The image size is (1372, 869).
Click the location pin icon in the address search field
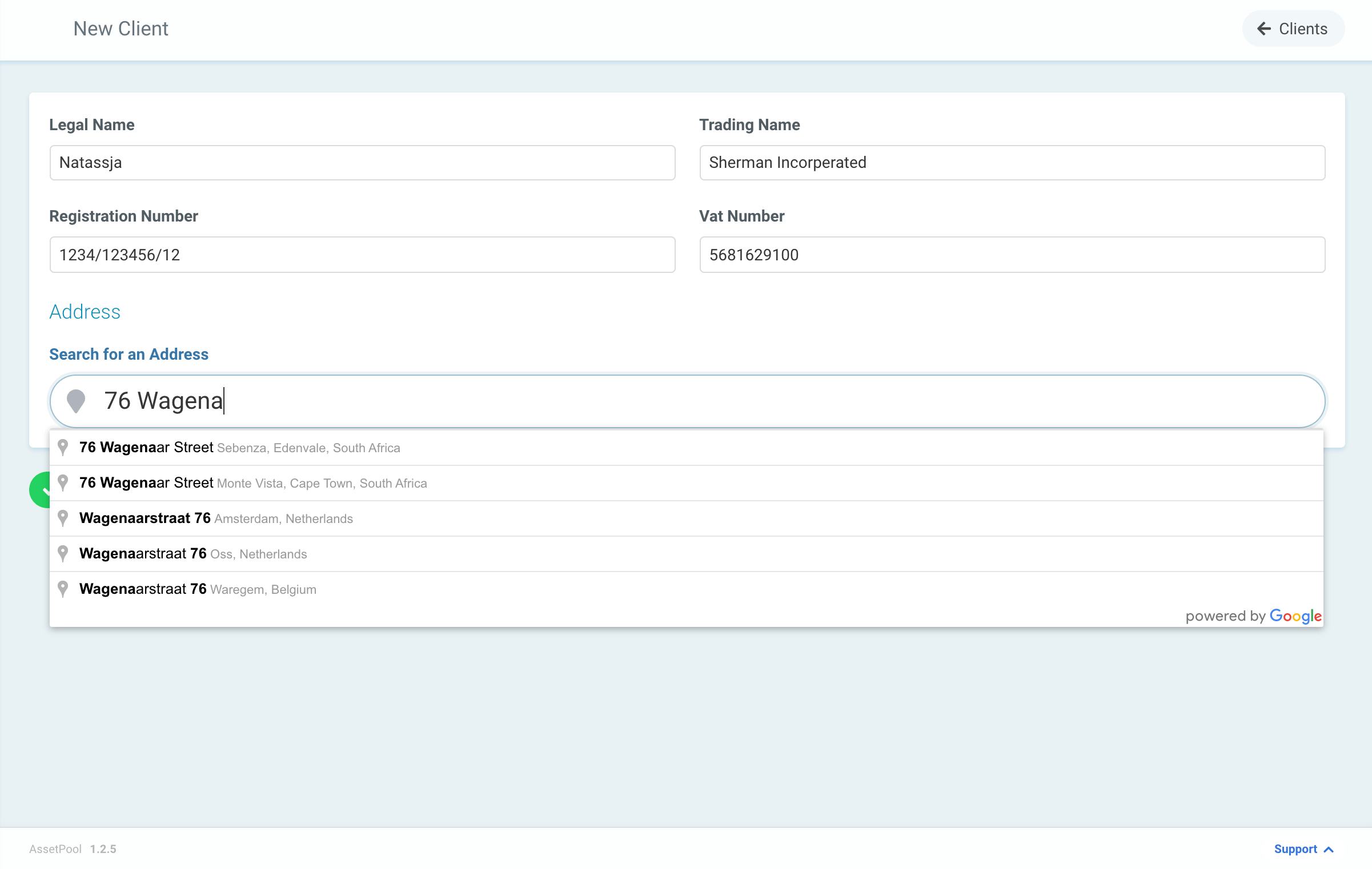click(x=77, y=401)
